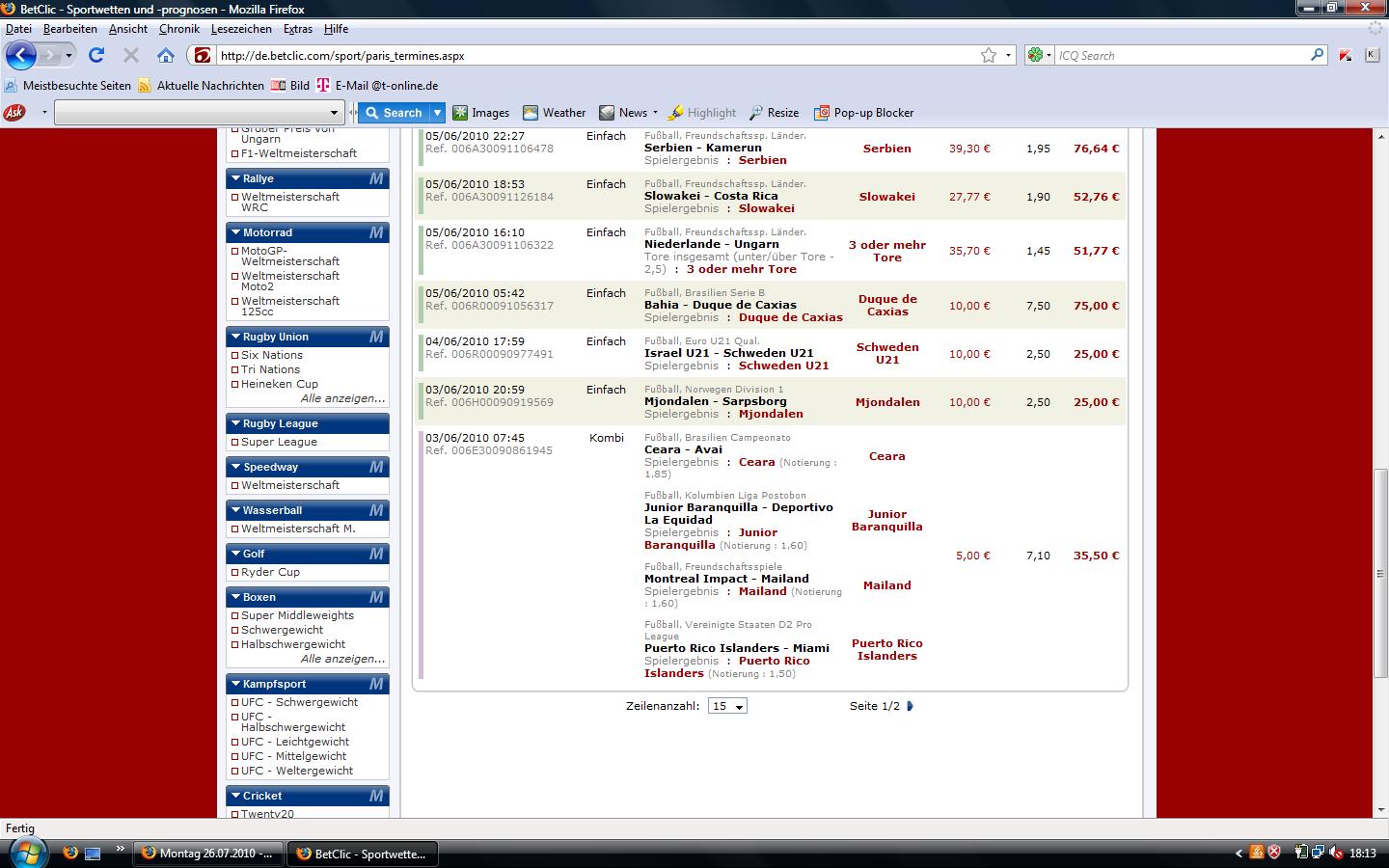This screenshot has width=1389, height=868.
Task: Open the Chronik menu
Action: click(x=179, y=29)
